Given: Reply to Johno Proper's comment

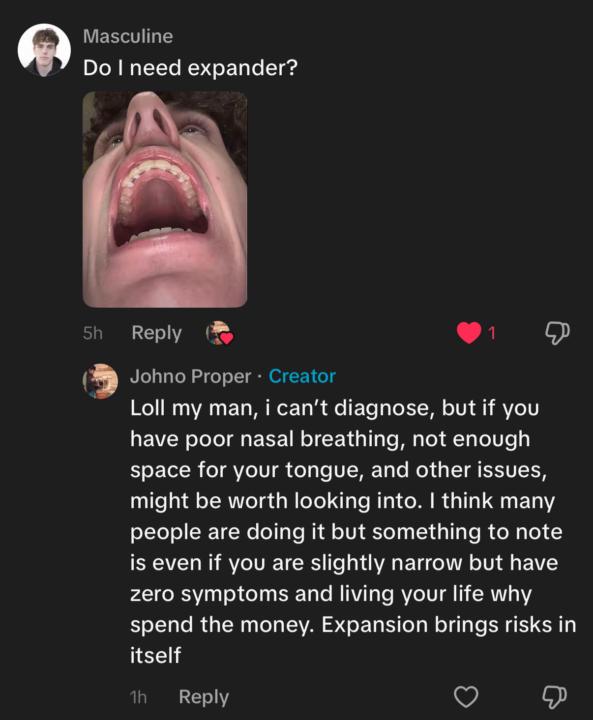Looking at the screenshot, I should [x=203, y=697].
